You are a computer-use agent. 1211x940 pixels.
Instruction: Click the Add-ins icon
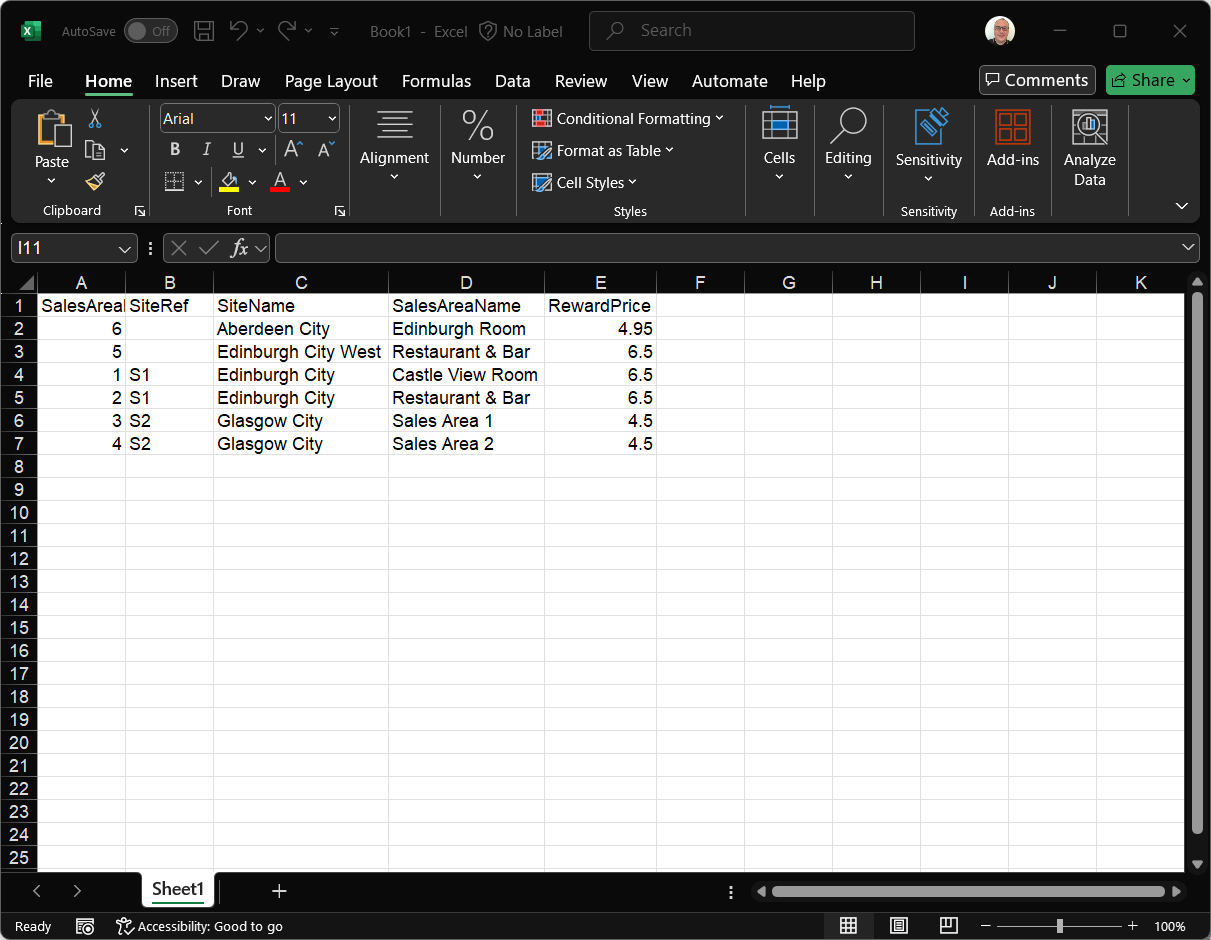(1012, 139)
